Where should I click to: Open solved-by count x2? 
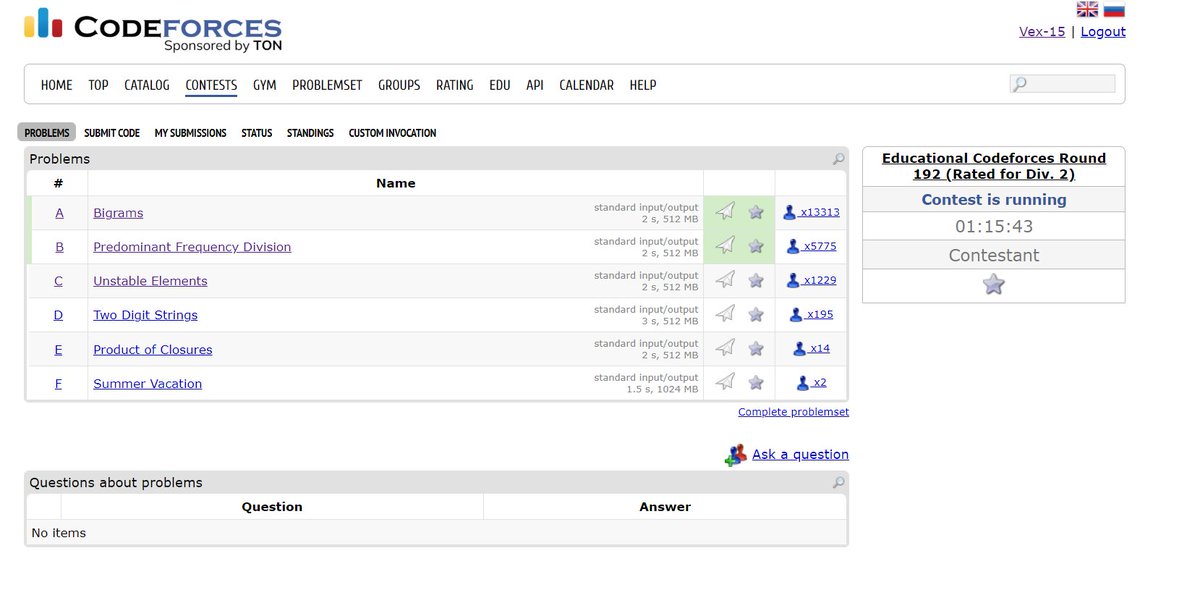tap(811, 382)
